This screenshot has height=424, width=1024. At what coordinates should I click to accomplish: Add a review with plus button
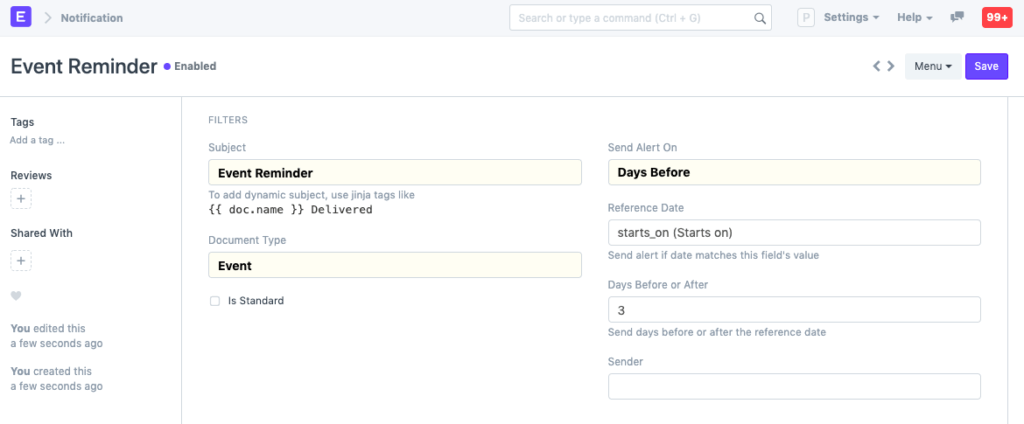(21, 199)
